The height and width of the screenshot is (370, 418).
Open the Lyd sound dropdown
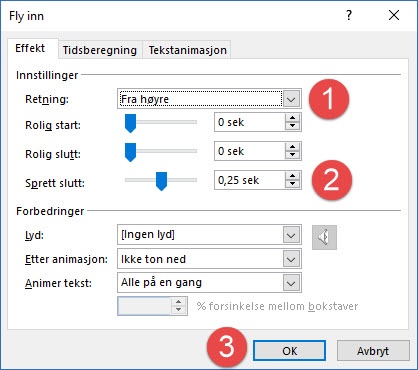tap(291, 235)
